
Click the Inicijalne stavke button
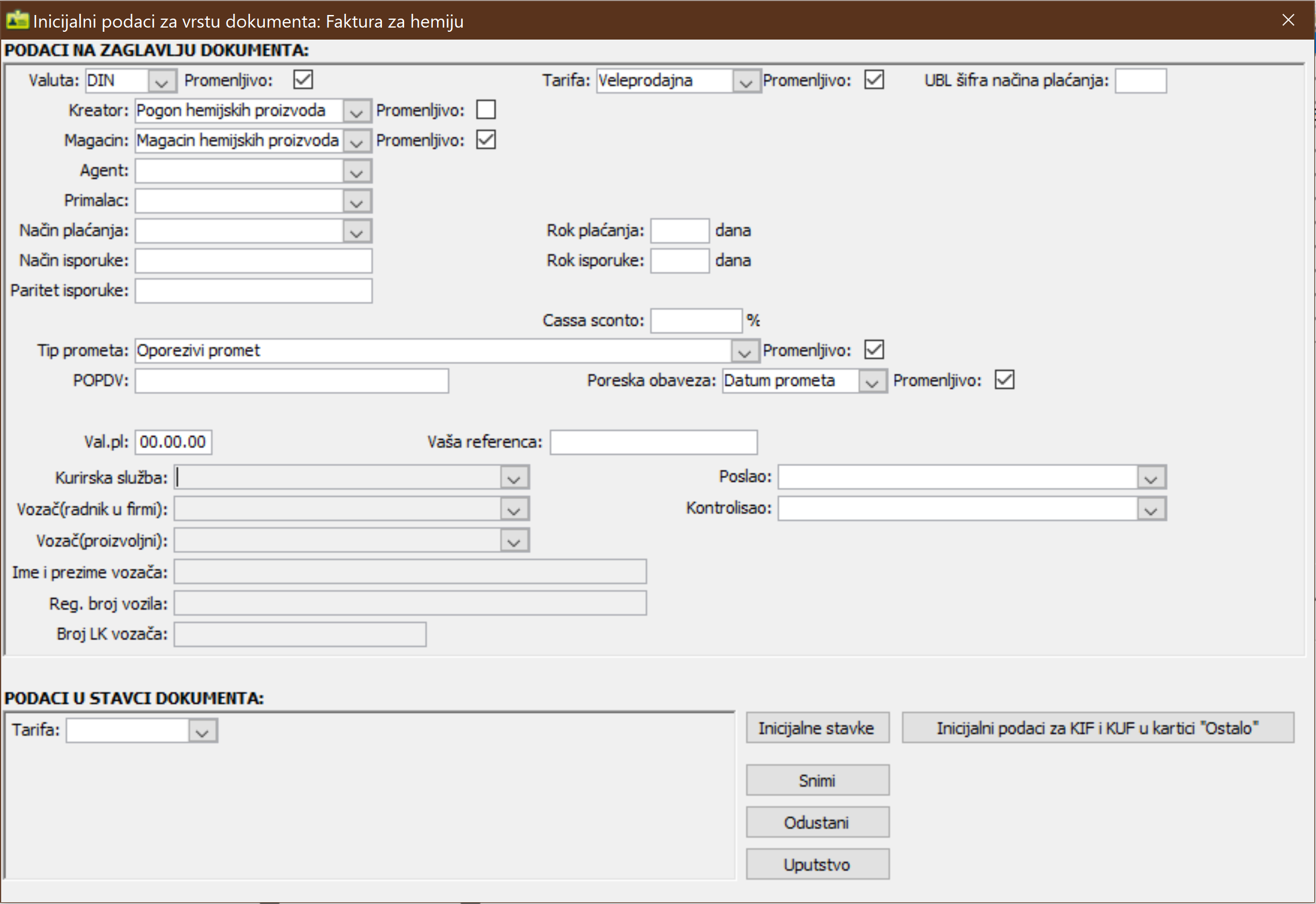coord(817,728)
